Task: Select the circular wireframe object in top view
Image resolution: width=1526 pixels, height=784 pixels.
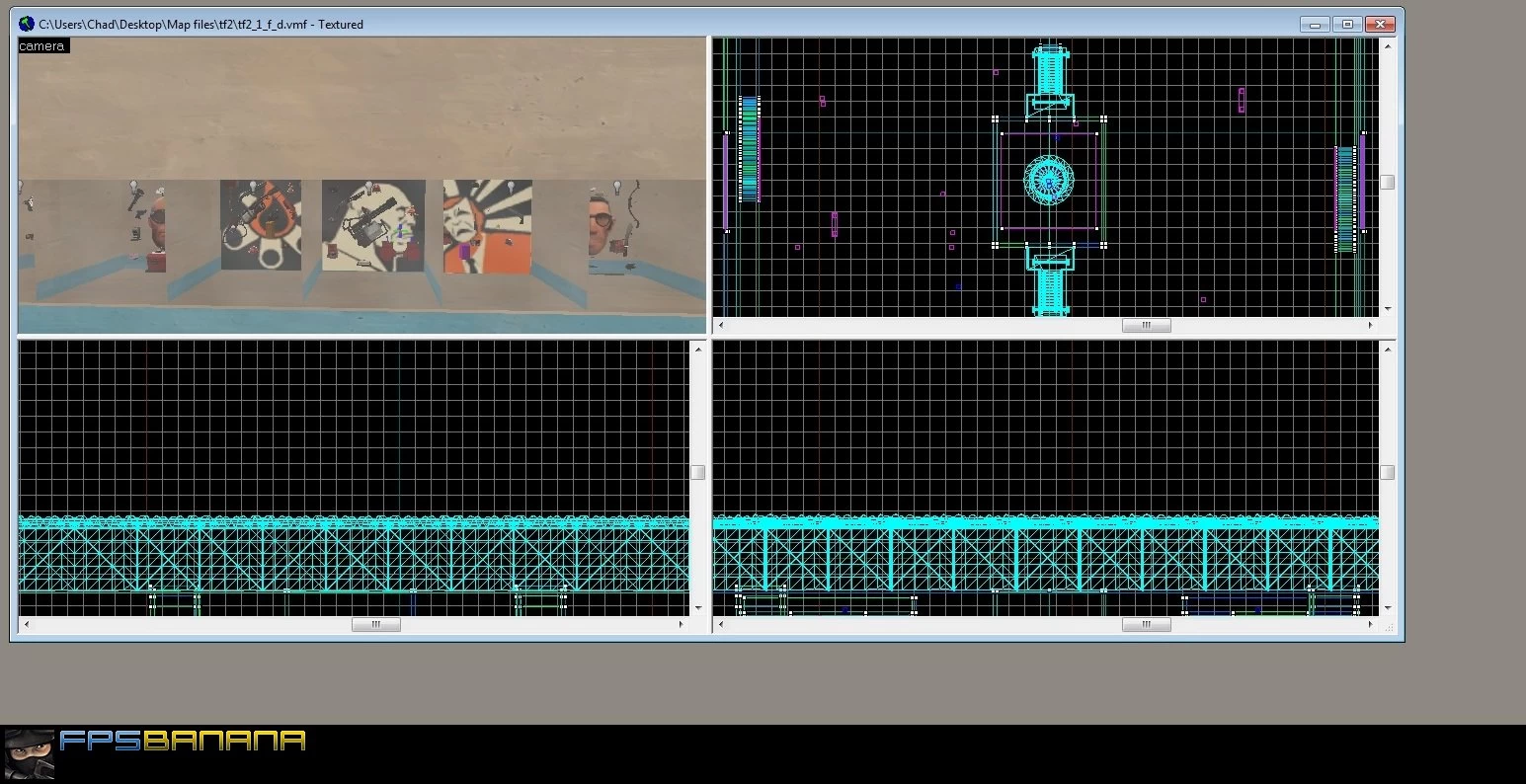Action: 1049,180
